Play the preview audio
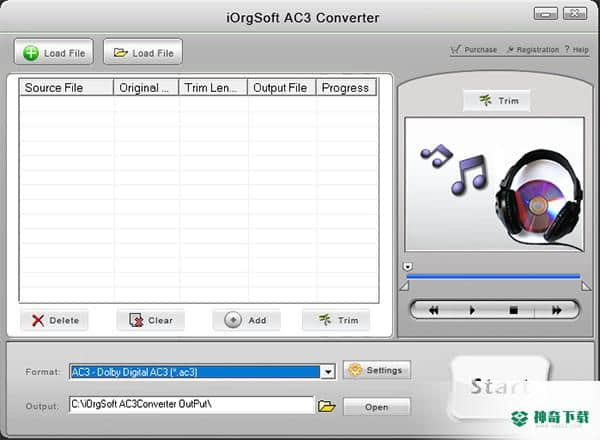This screenshot has width=600, height=440. (473, 310)
